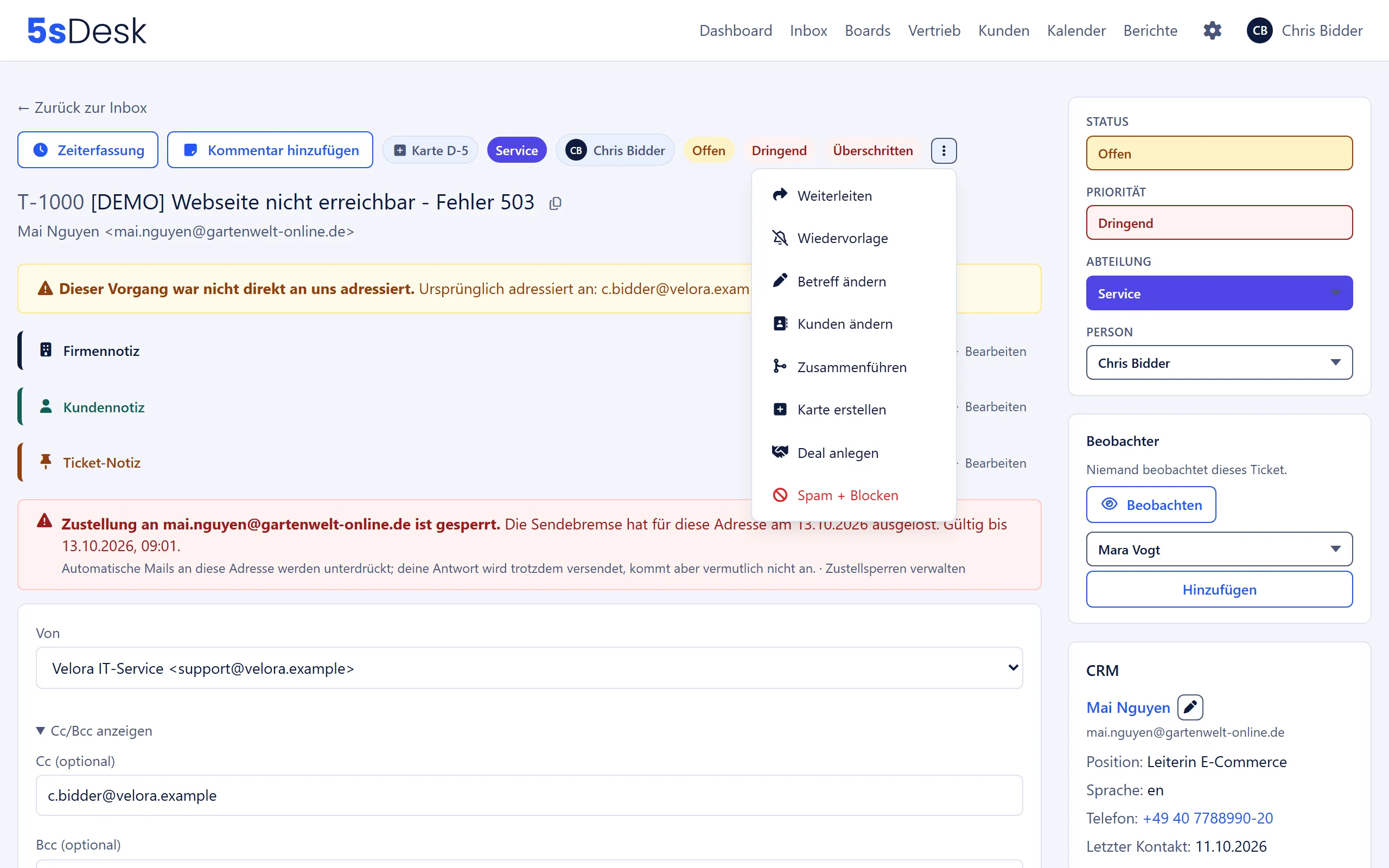Open the Von sender dropdown

click(529, 668)
